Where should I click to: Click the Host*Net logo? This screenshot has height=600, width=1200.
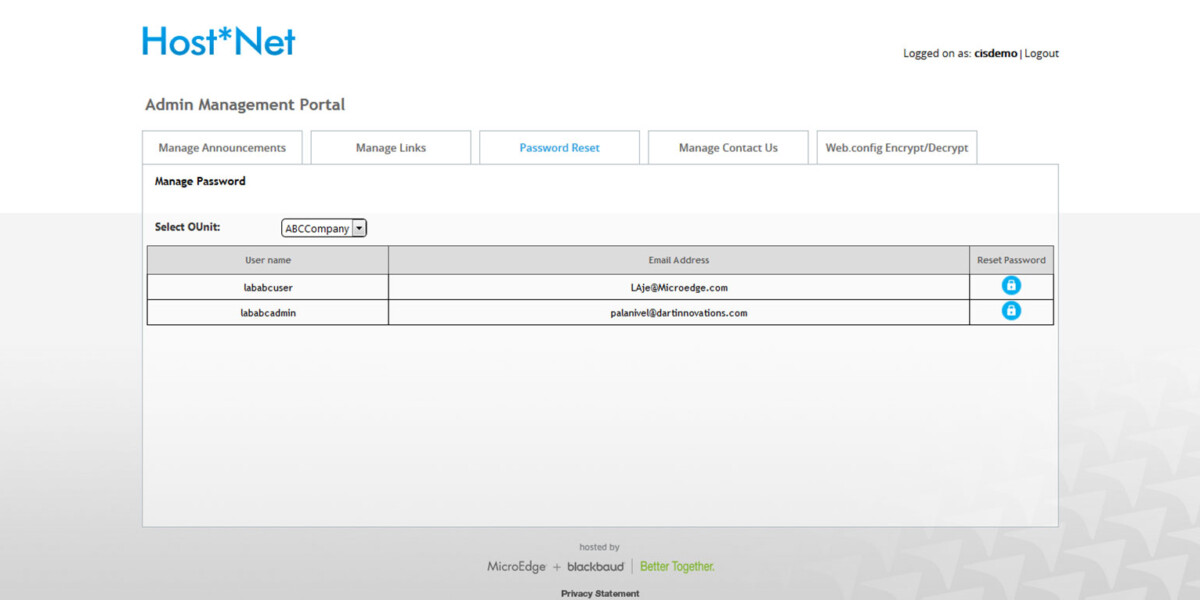click(219, 41)
